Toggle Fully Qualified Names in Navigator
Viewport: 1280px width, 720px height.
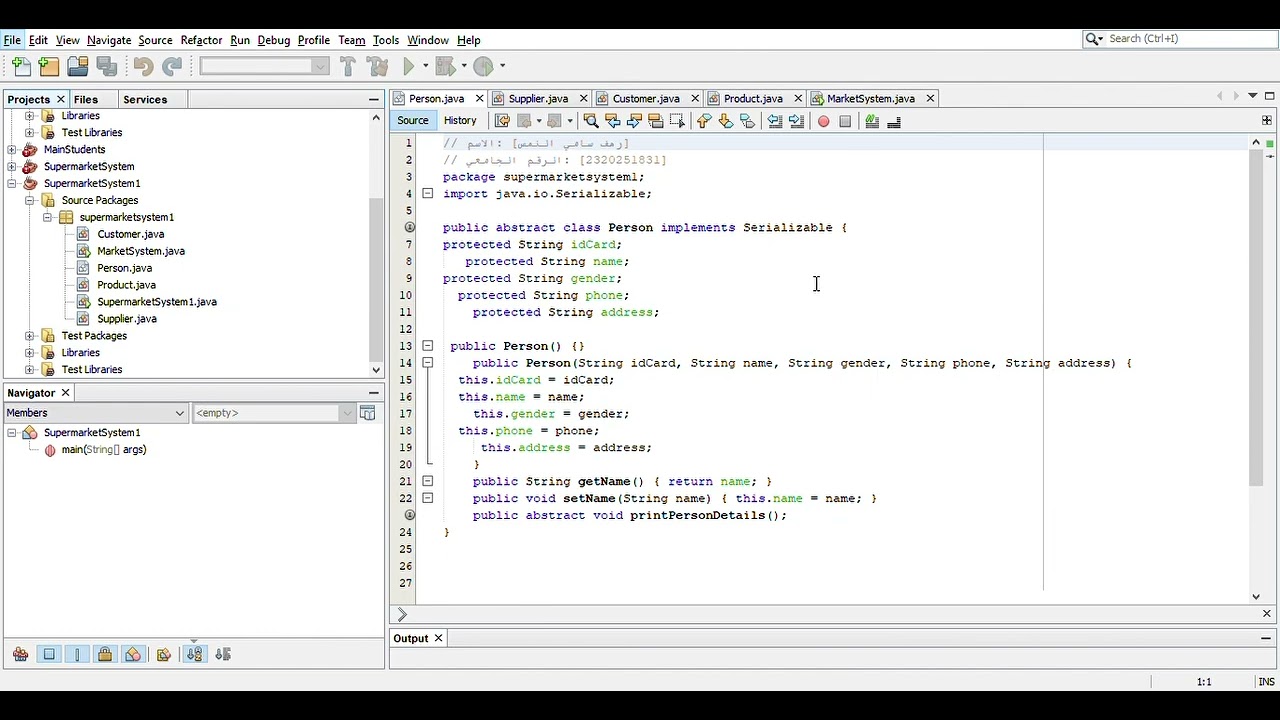click(164, 654)
